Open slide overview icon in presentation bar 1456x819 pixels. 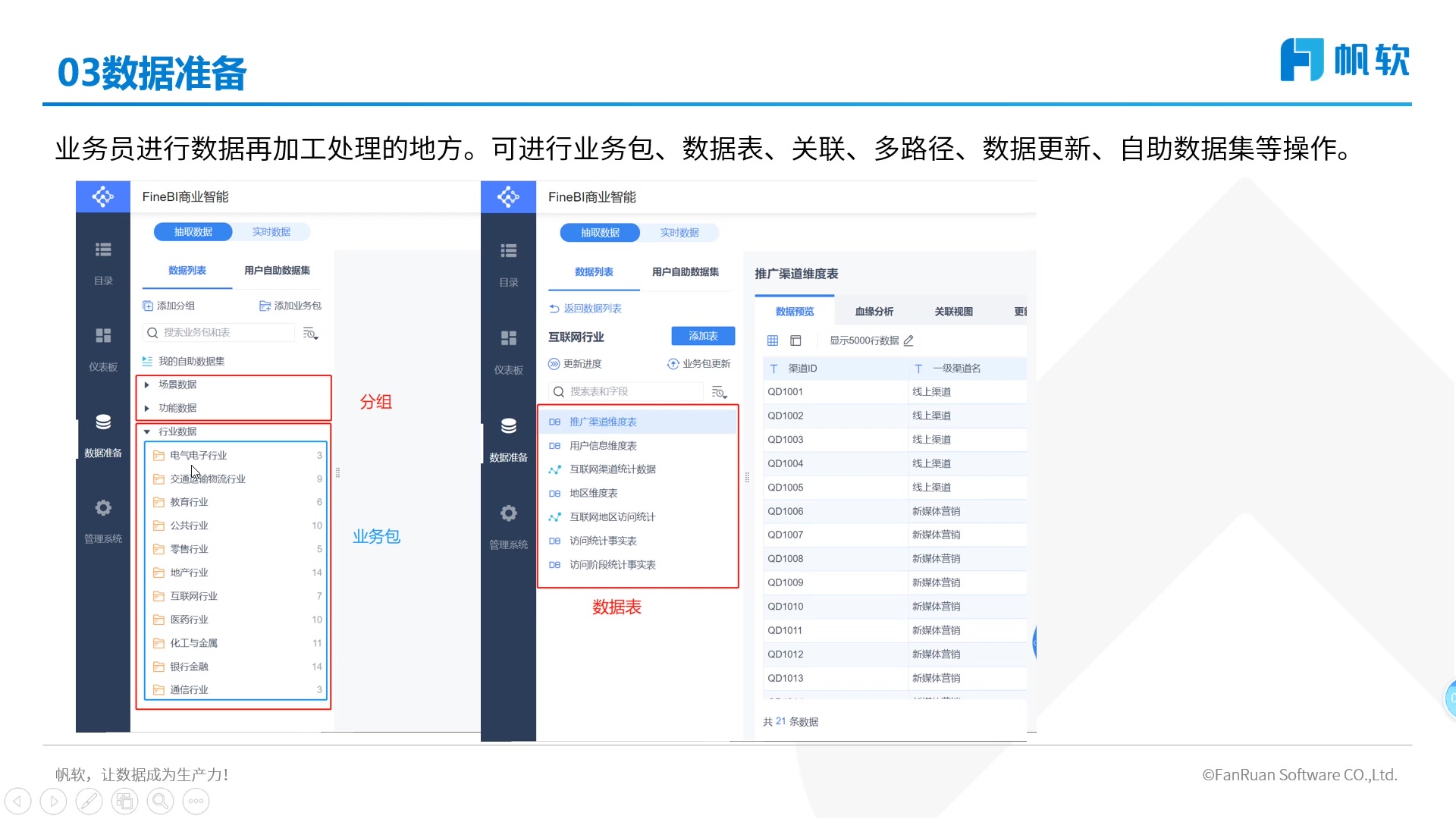pyautogui.click(x=125, y=801)
